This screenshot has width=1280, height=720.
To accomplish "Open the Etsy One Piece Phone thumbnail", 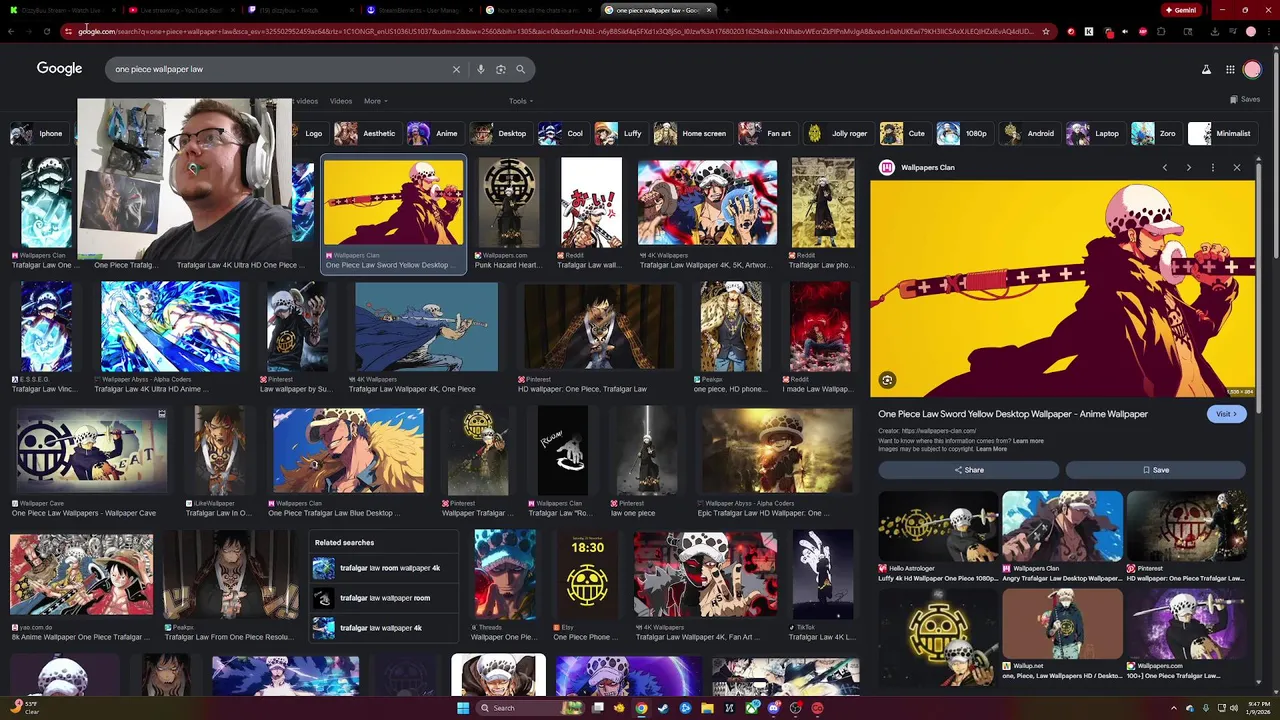I will tap(587, 575).
